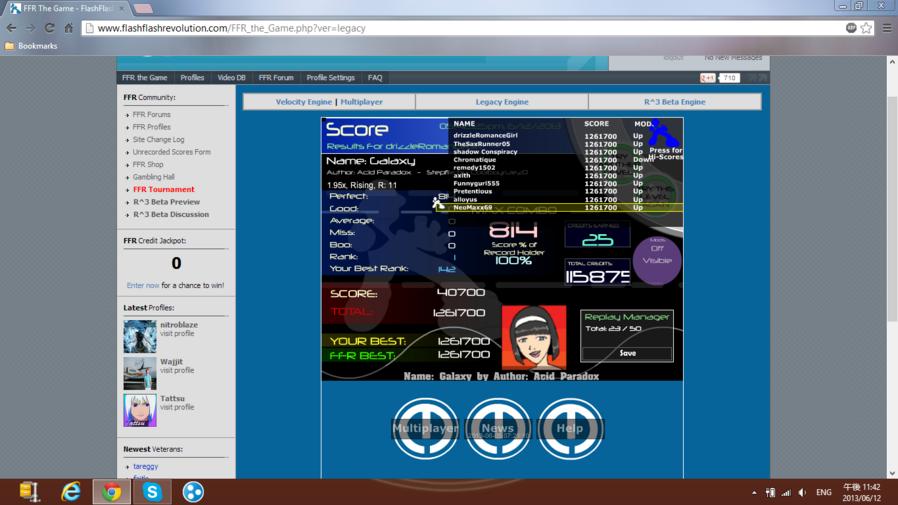
Task: Open nitroblaze's avatar thumbnail
Action: 140,337
